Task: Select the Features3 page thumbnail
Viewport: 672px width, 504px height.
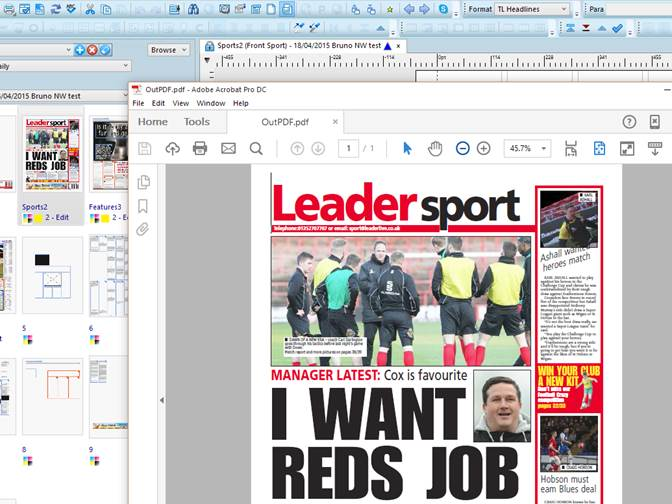Action: [x=110, y=155]
